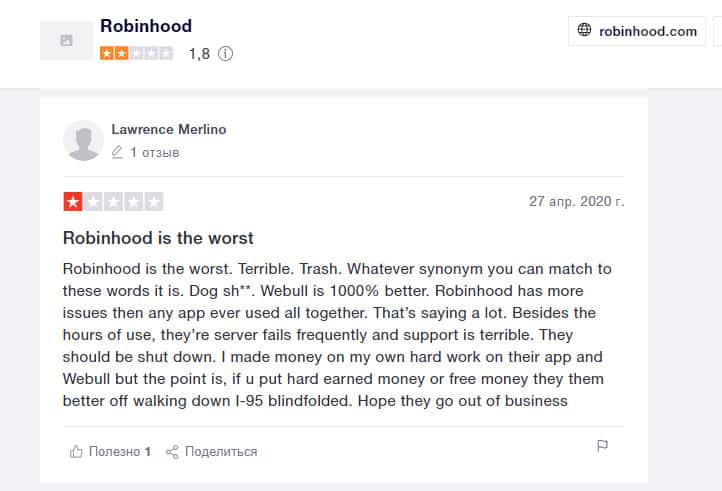Click Lawrence Merlino's avatar picture
This screenshot has width=722, height=491.
83,141
